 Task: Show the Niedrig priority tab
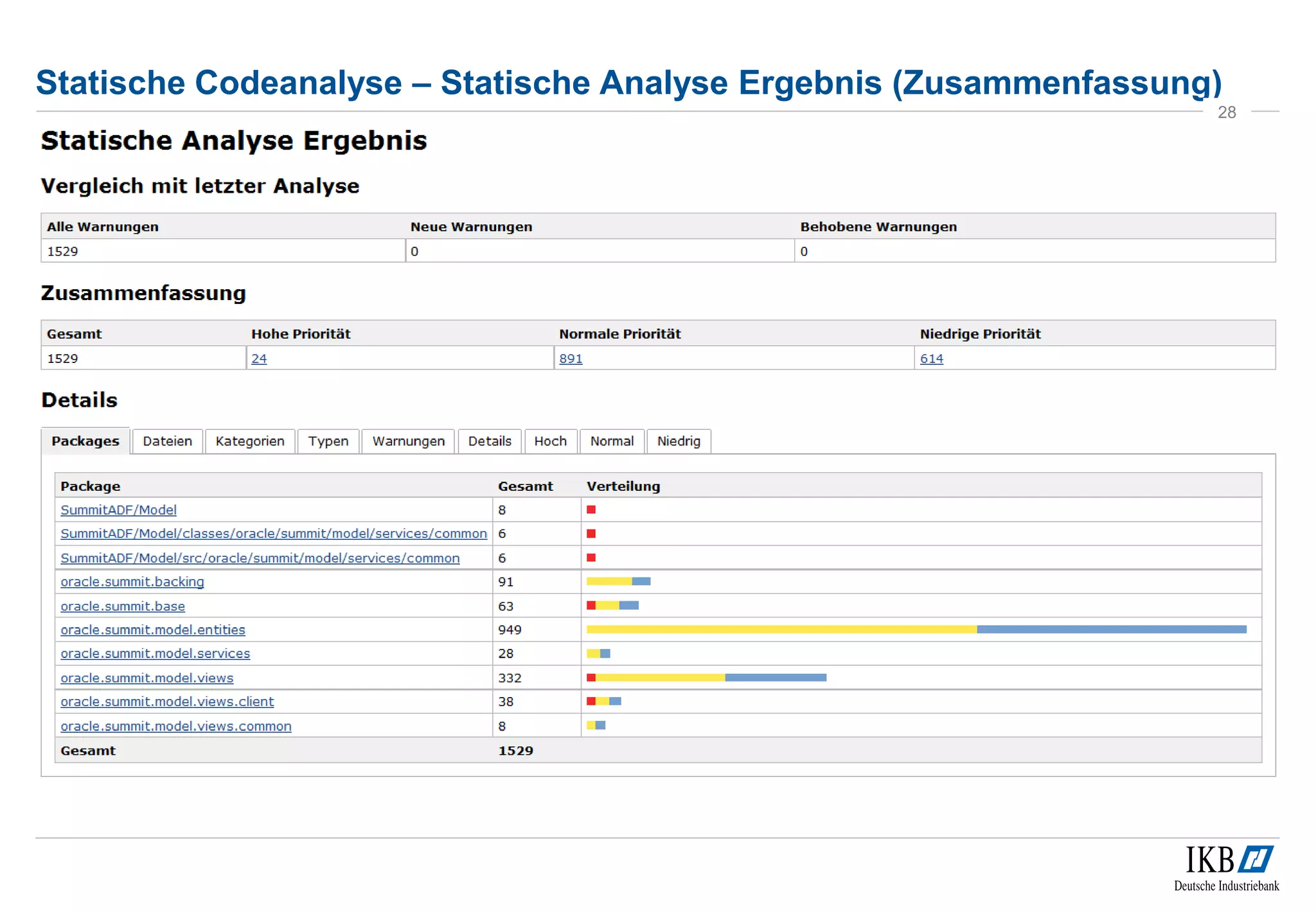tap(679, 441)
